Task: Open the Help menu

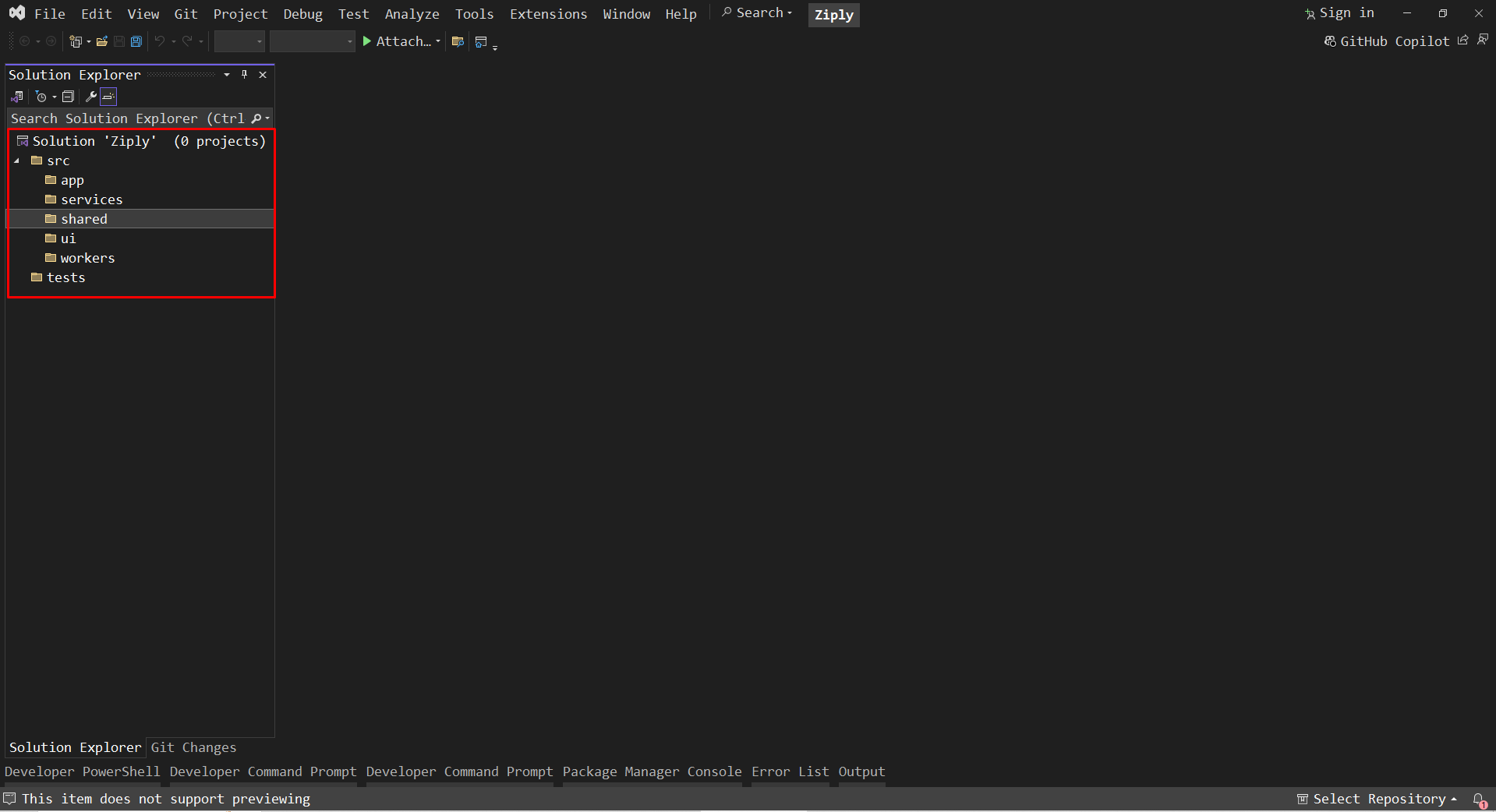Action: (x=681, y=14)
